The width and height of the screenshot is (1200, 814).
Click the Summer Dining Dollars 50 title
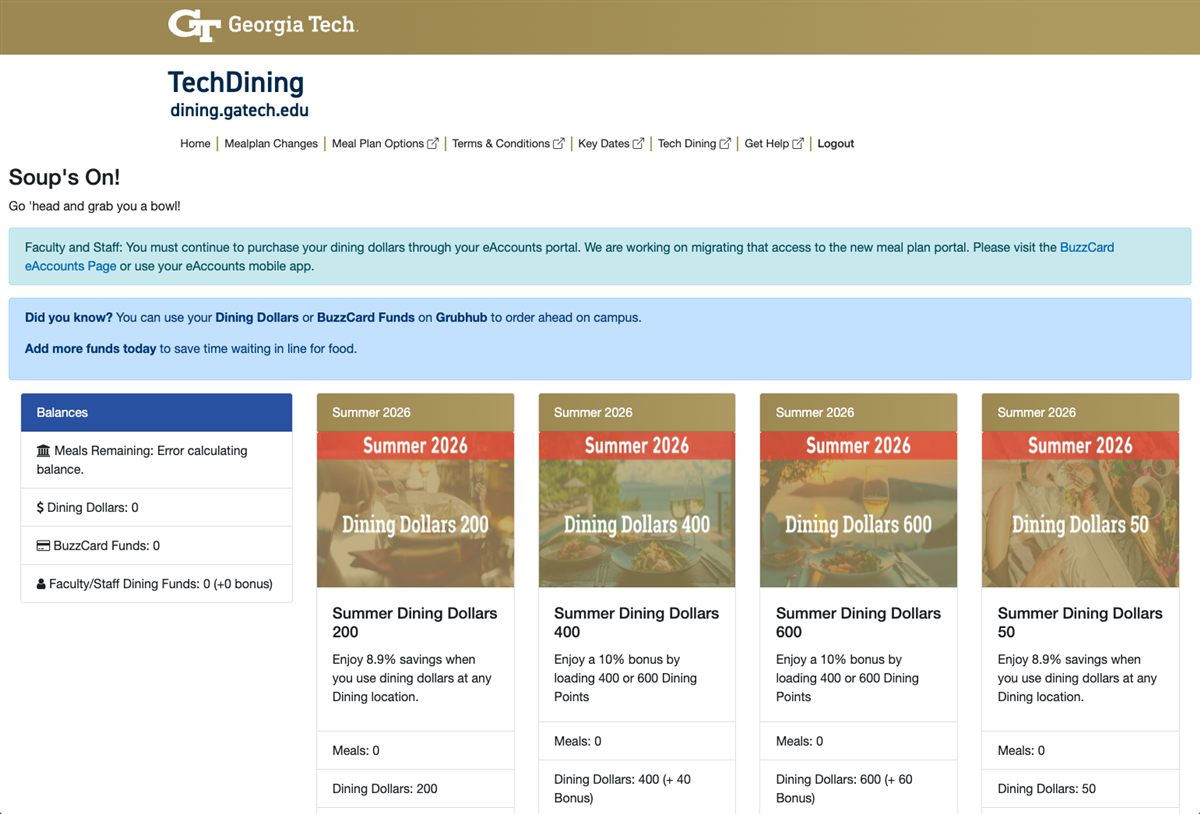point(1080,622)
